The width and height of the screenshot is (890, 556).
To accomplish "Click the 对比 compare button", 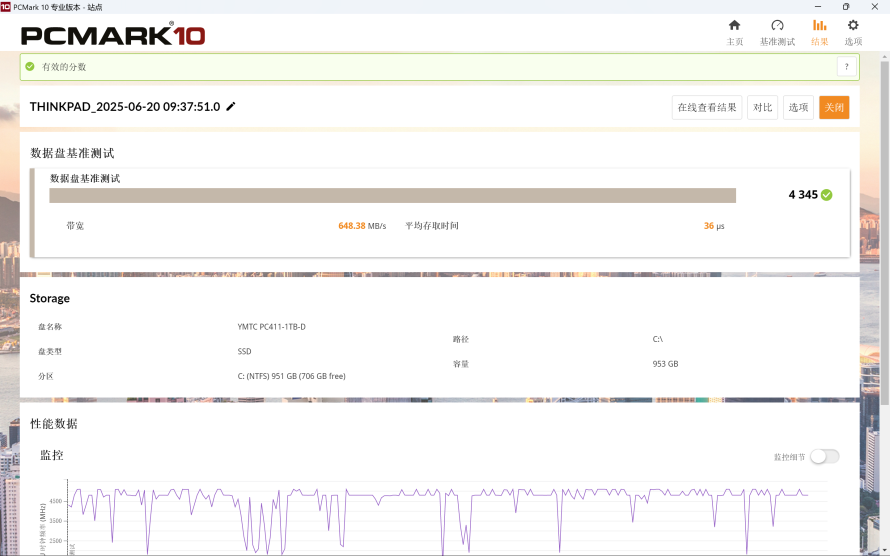I will point(762,107).
